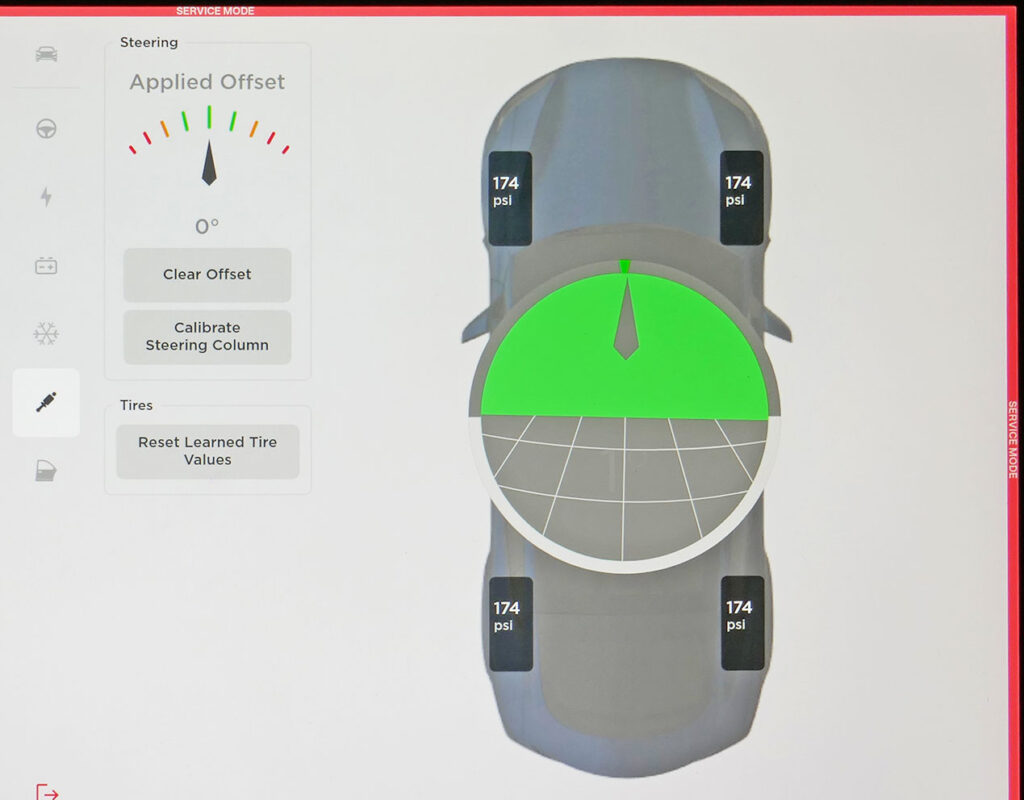Open the door closures service panel

click(x=44, y=470)
